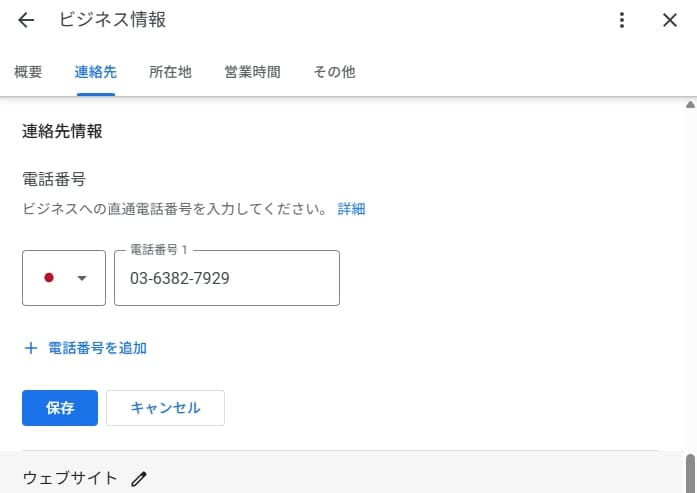697x493 pixels.
Task: Switch to the 営業時間 tab
Action: (252, 72)
